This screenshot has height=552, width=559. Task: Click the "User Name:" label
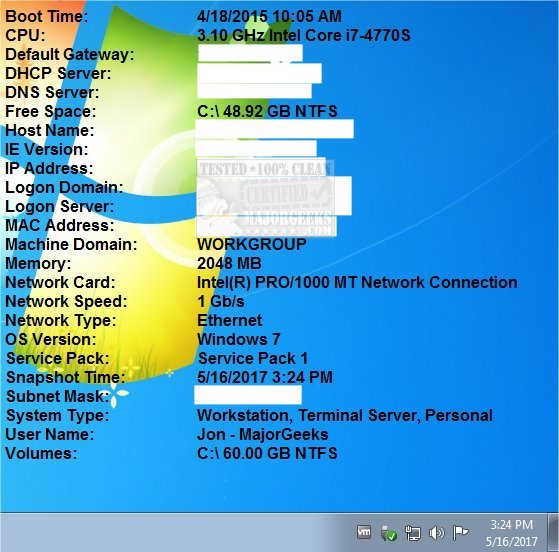(50, 434)
